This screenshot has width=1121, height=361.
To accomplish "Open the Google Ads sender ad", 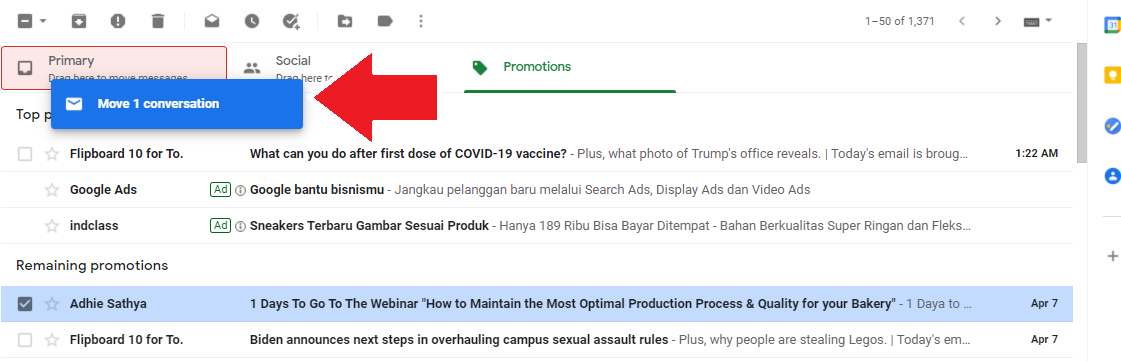I will pyautogui.click(x=104, y=190).
